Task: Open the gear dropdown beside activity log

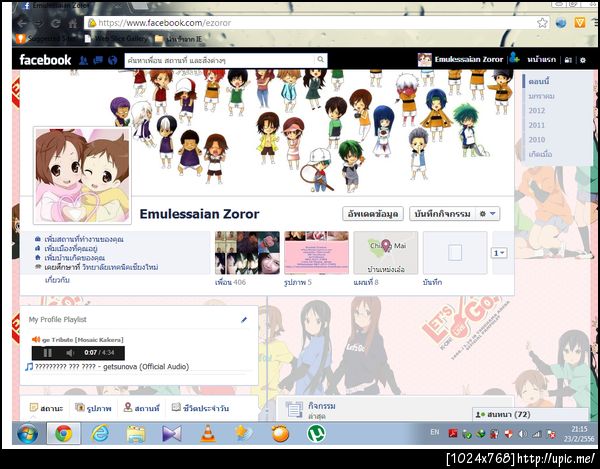Action: coord(488,214)
